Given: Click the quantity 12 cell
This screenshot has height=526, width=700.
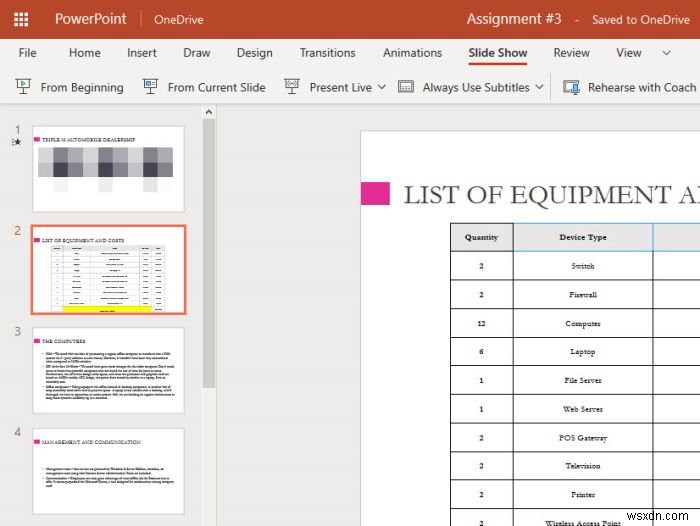Looking at the screenshot, I should tap(481, 323).
